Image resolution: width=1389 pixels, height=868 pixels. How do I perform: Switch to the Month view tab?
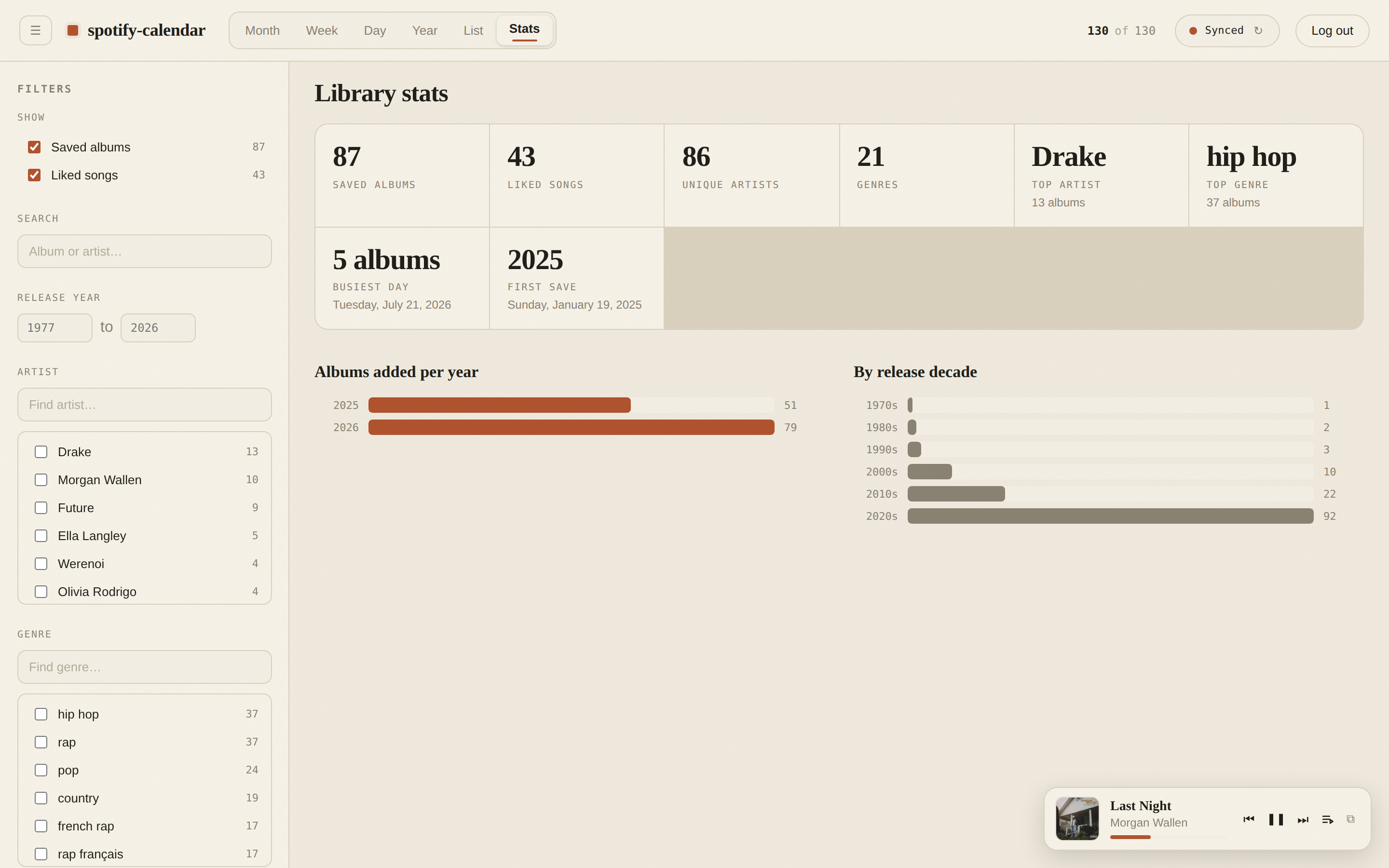coord(262,30)
